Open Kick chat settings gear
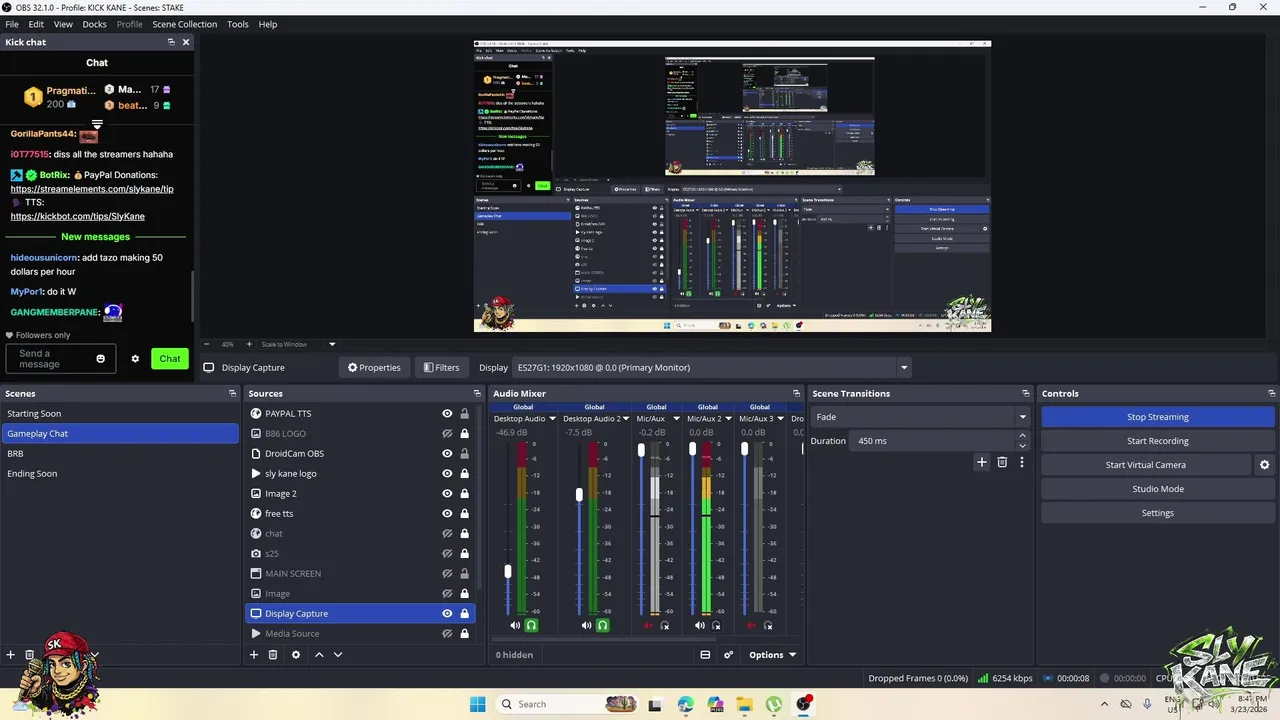 coord(135,359)
